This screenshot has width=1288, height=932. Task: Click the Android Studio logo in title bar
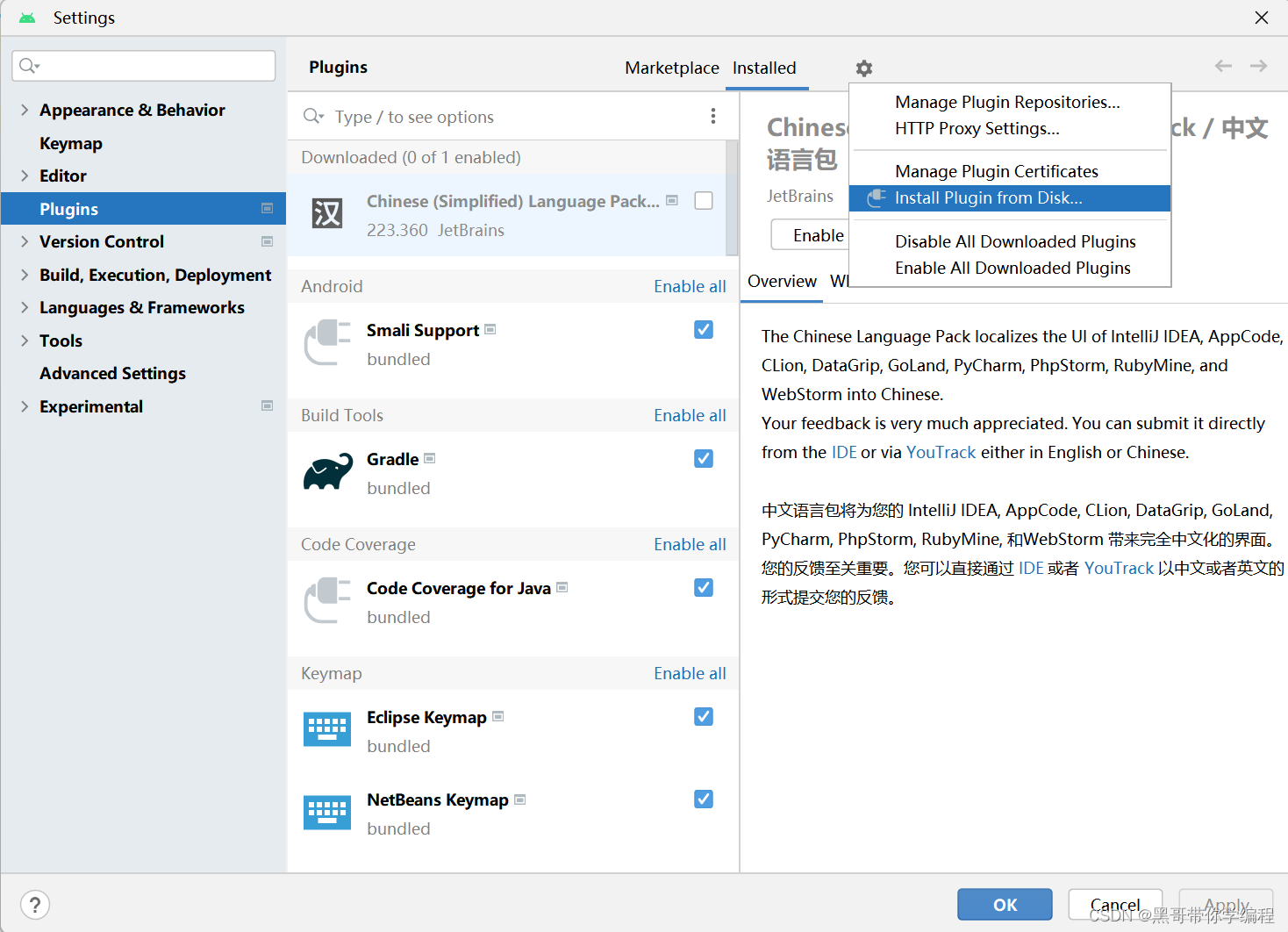pyautogui.click(x=27, y=18)
